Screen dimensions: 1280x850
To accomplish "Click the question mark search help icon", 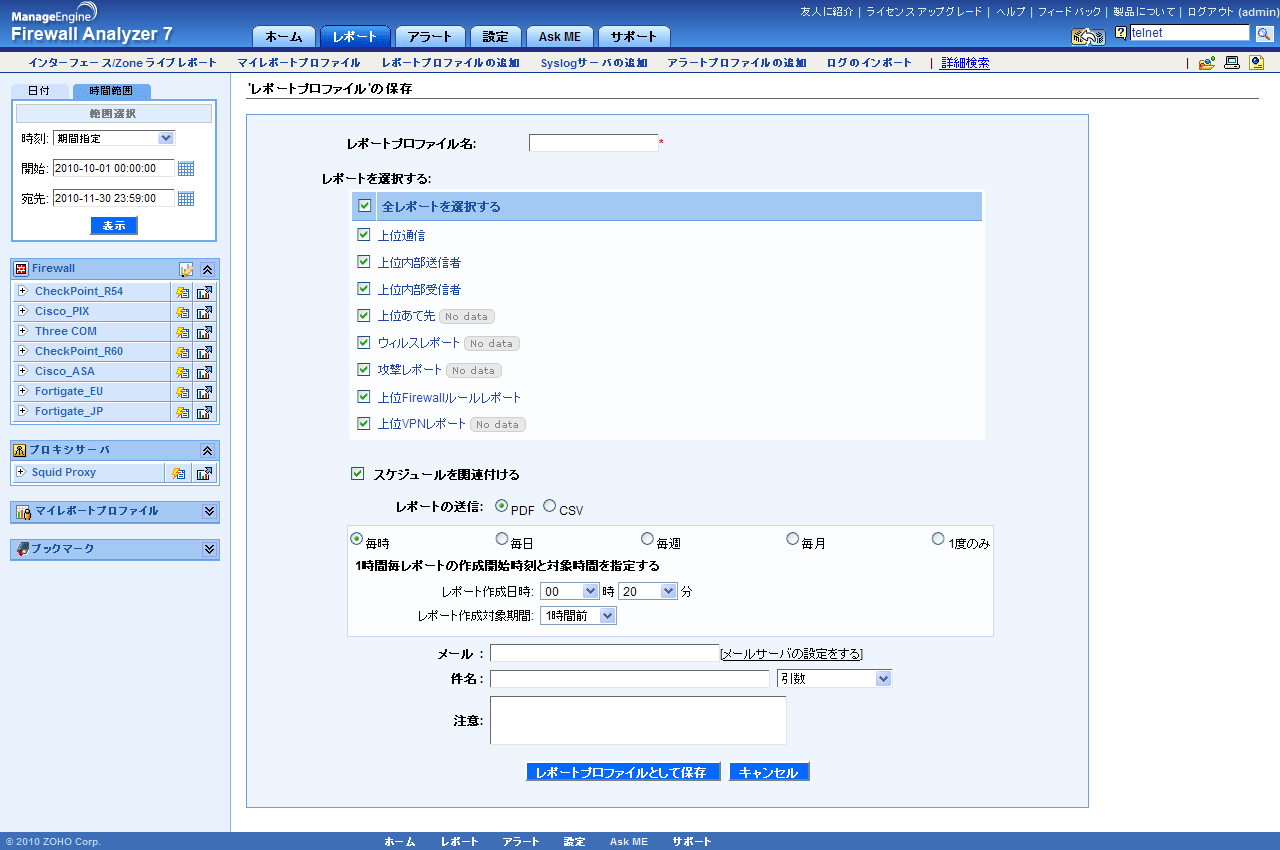I will 1121,33.
